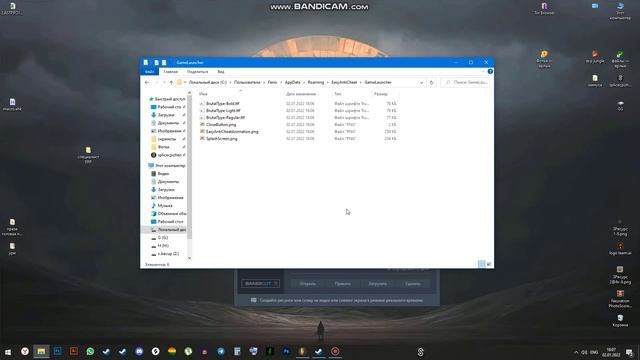Open Discord taskbar icon
Screen dimensions: 640x360
139,351
